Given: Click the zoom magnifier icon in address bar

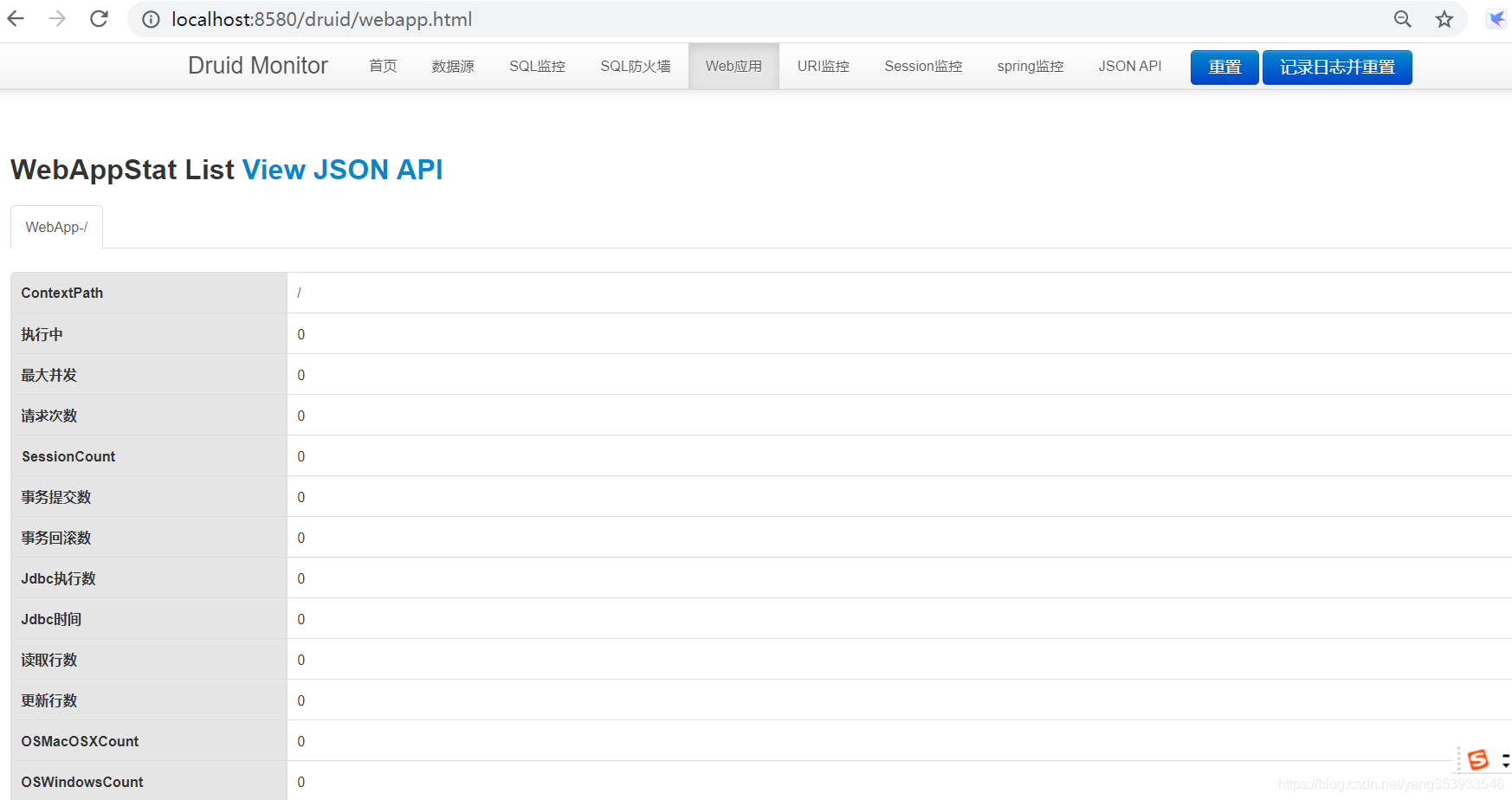Looking at the screenshot, I should tap(1403, 19).
